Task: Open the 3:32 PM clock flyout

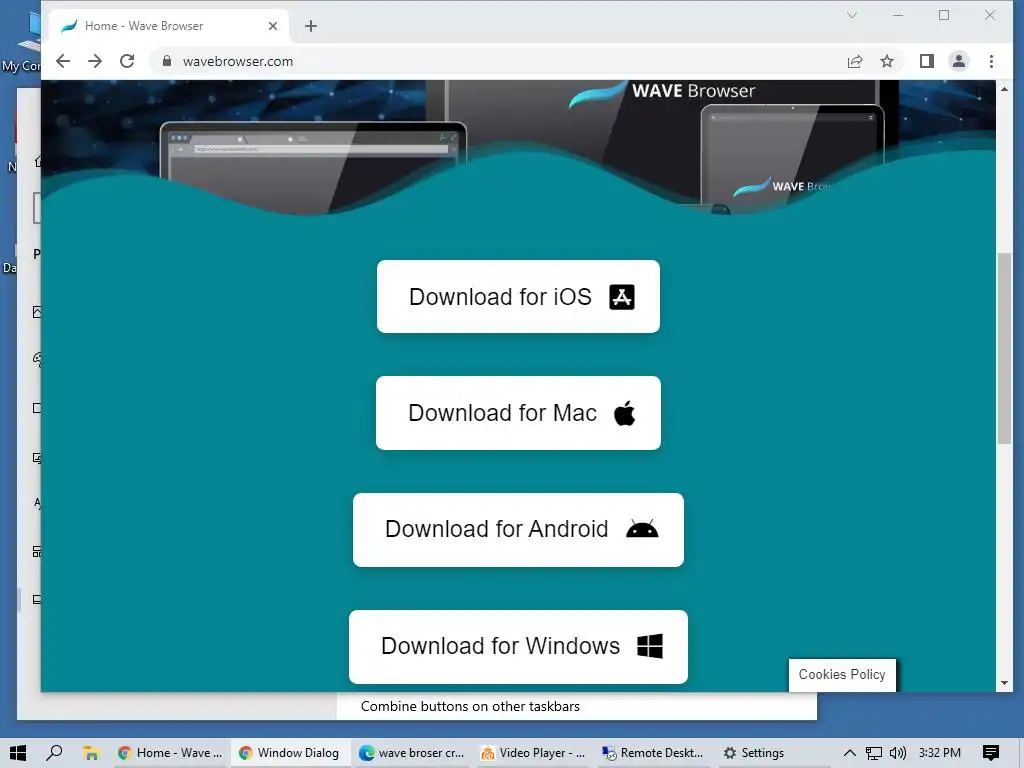Action: [x=940, y=753]
